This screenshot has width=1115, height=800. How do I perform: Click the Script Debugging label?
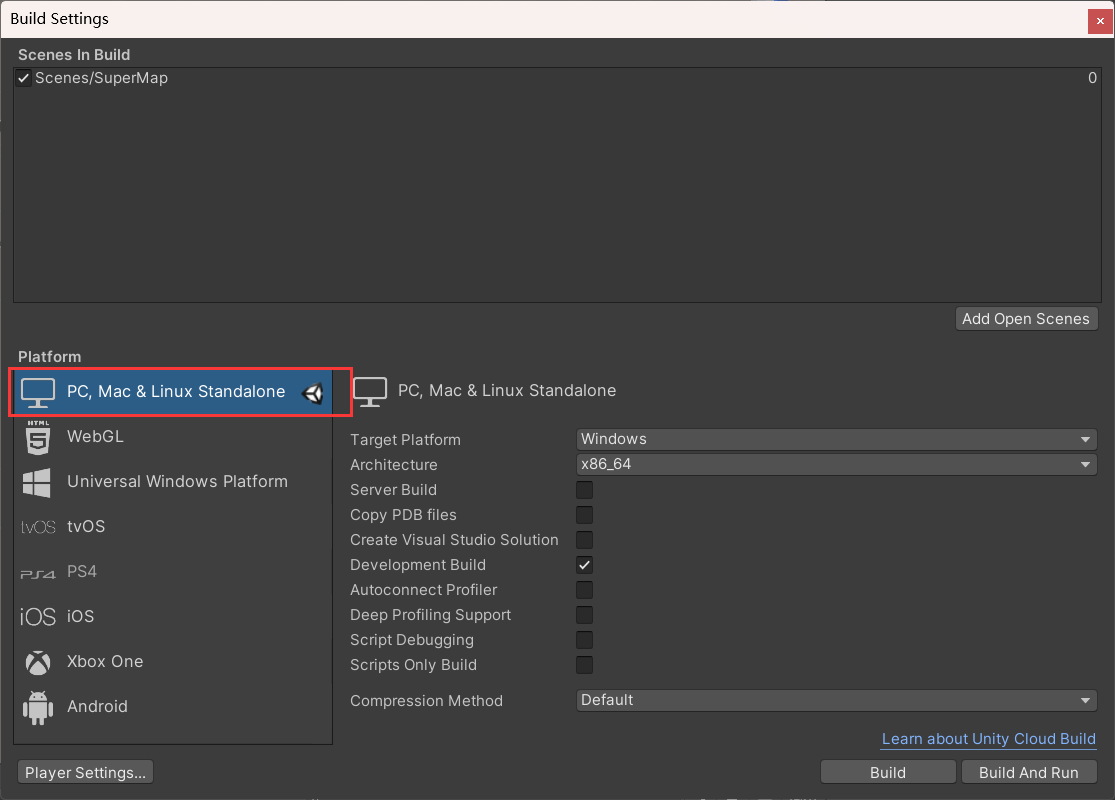(412, 640)
